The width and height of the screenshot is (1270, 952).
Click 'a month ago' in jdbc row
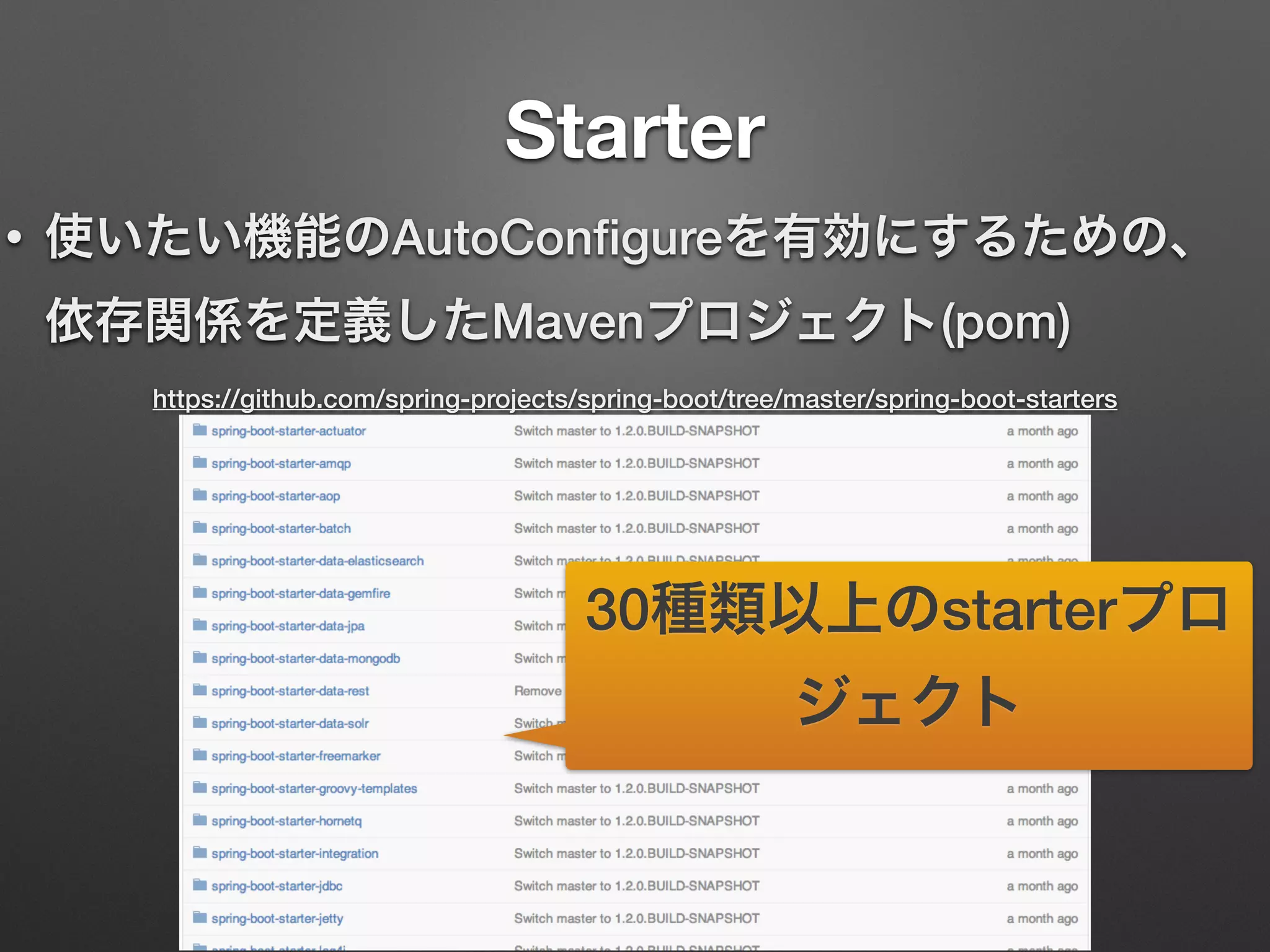(1042, 887)
